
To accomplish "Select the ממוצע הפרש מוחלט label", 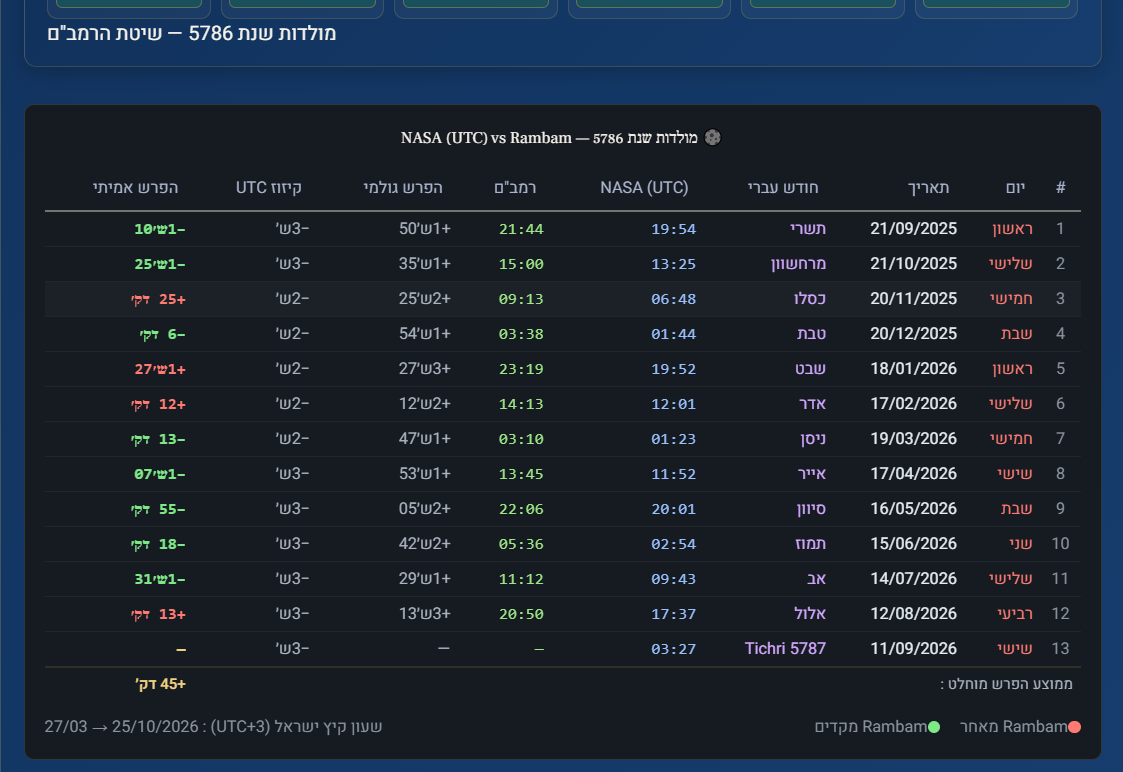I will pos(1006,684).
